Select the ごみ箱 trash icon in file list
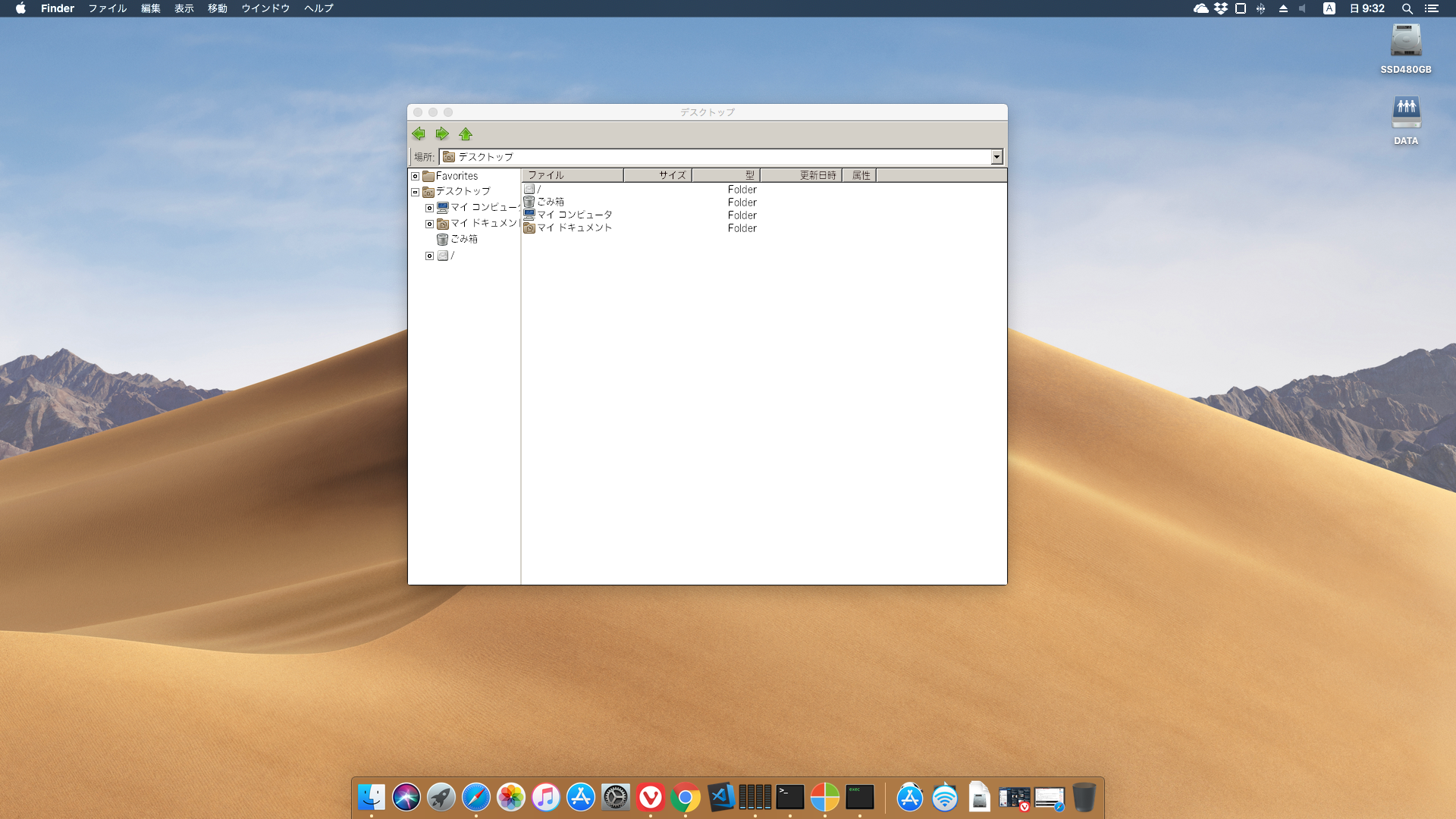Viewport: 1456px width, 819px height. [x=550, y=202]
